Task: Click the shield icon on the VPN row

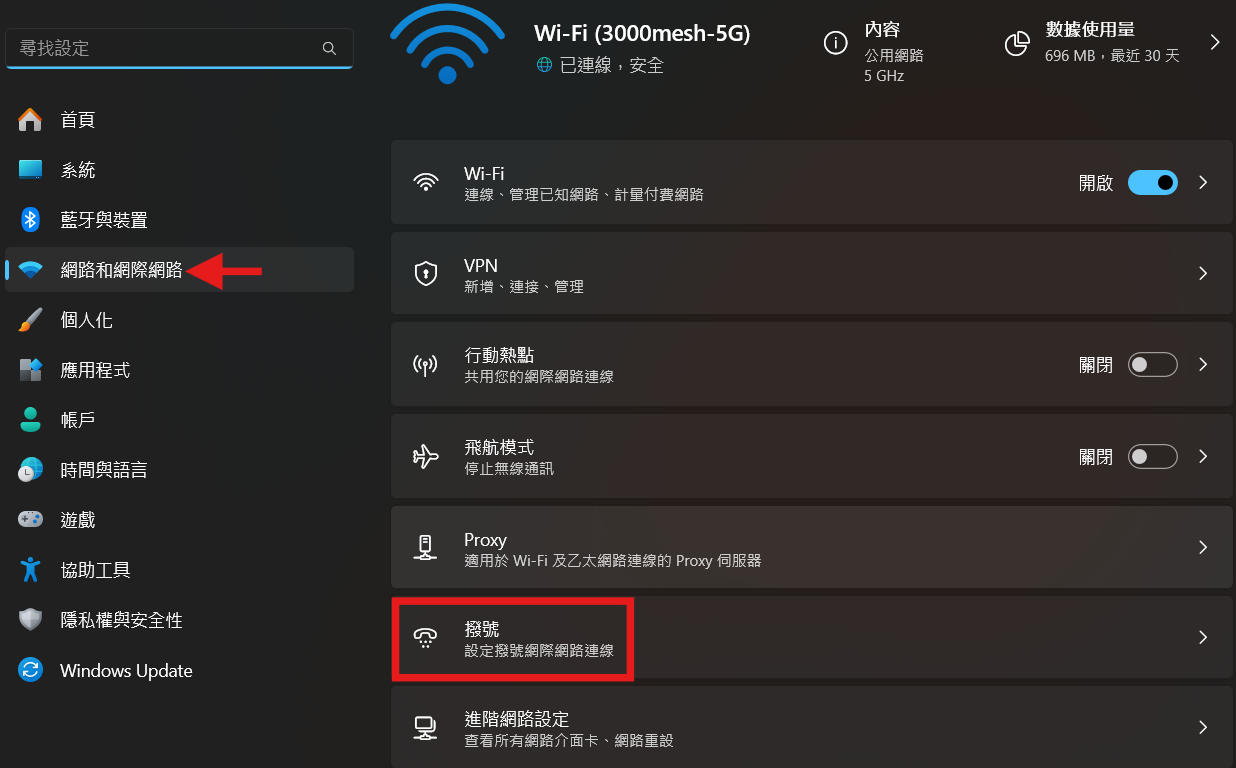Action: click(426, 274)
